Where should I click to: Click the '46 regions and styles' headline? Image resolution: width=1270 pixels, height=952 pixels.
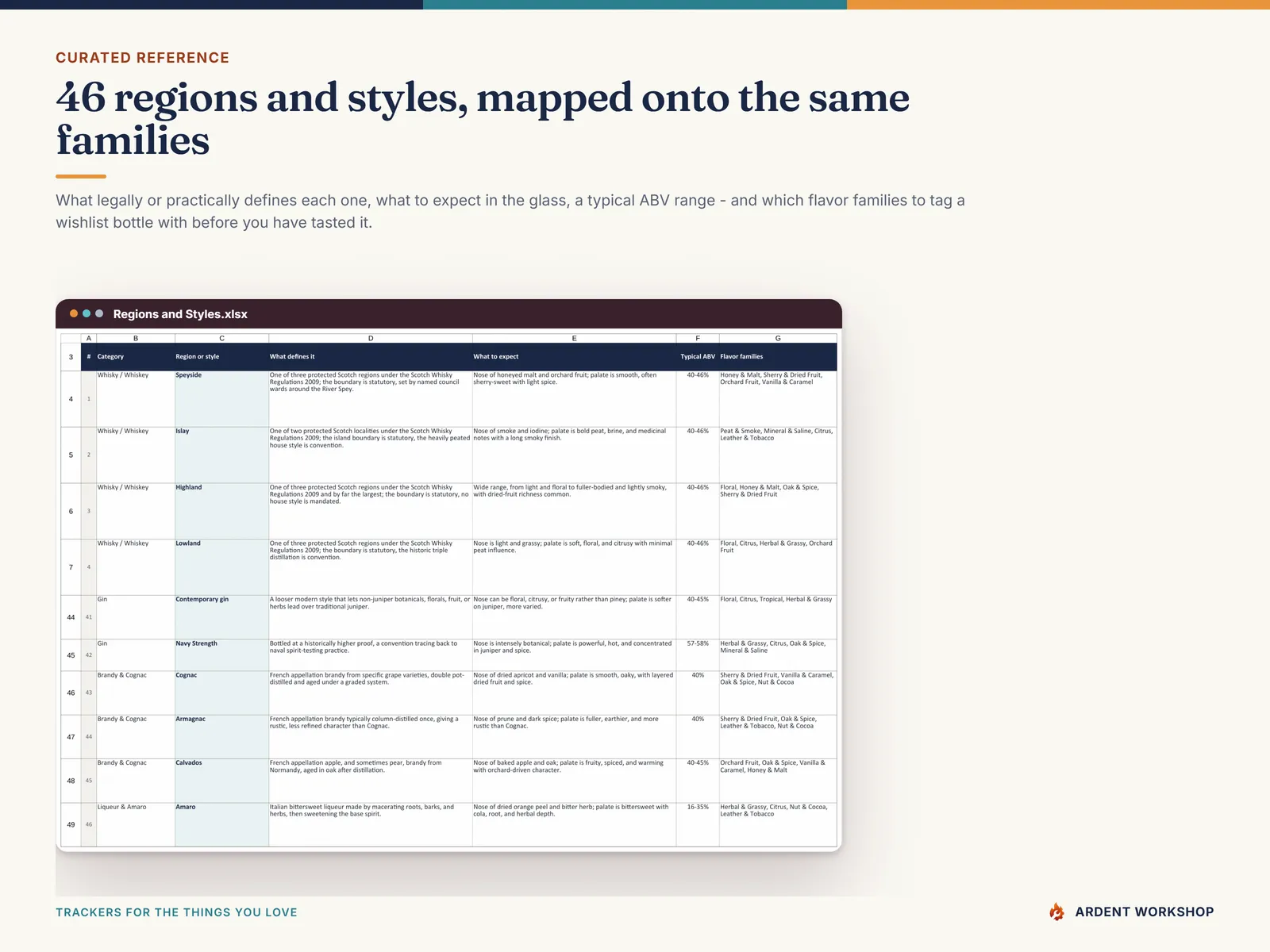coord(483,119)
